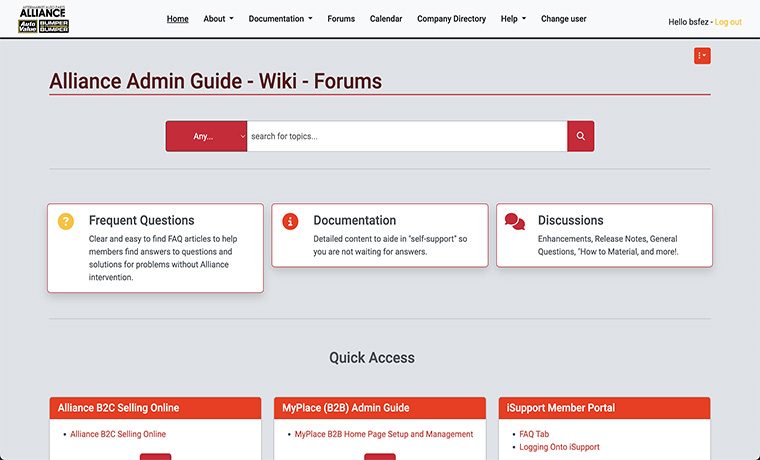Open the Help dropdown menu
760x460 pixels.
click(513, 19)
